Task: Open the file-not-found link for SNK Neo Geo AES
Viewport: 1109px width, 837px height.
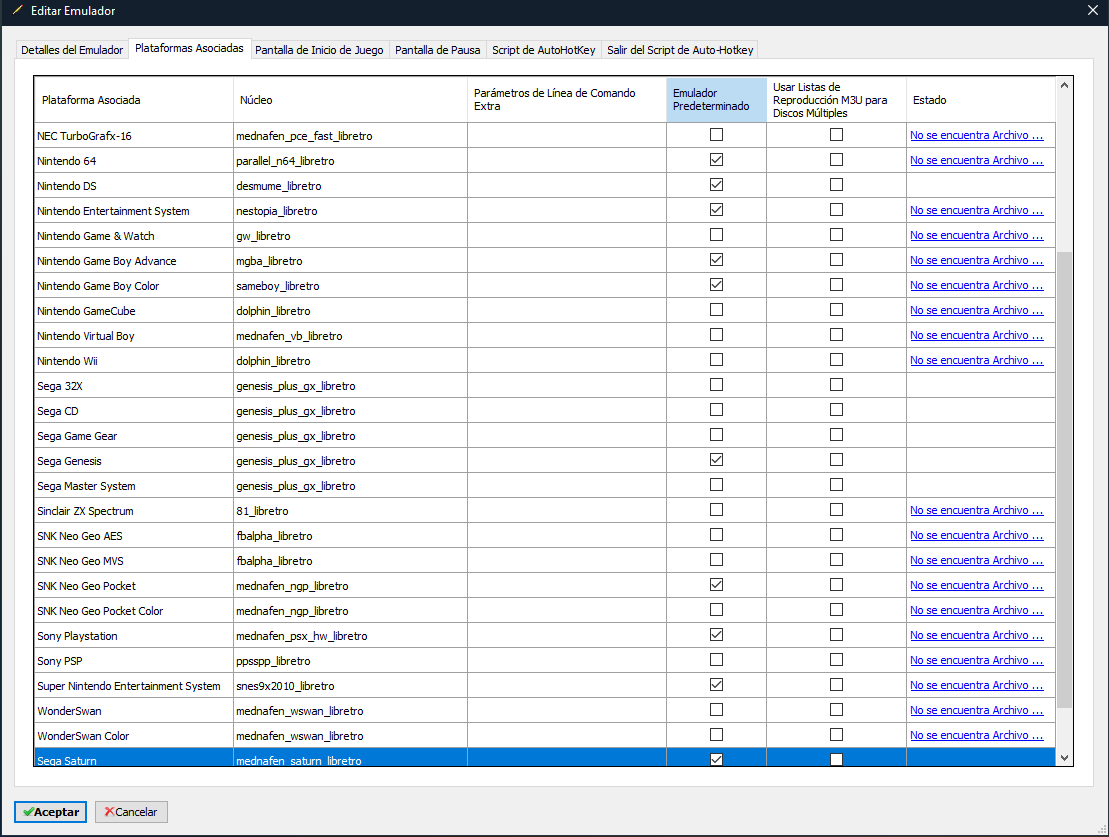Action: (977, 536)
